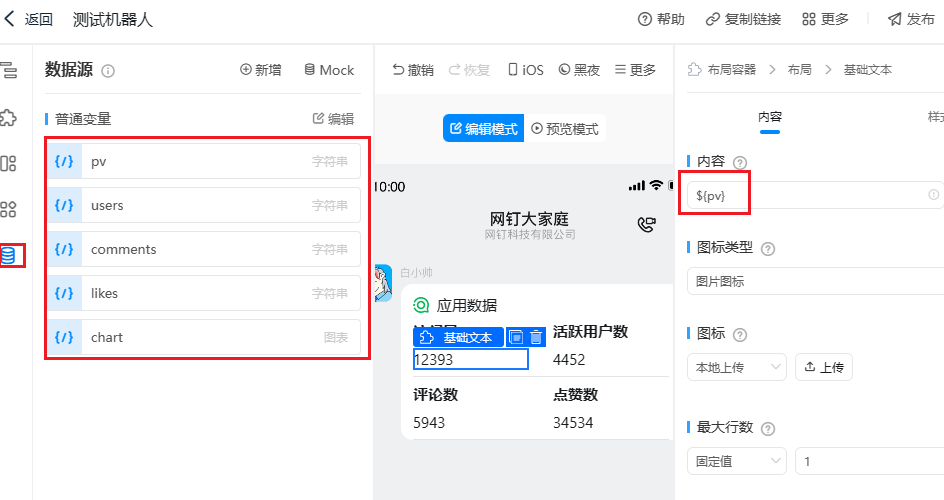Screen dimensions: 944x500
Task: Switch to 预览模式 preview mode
Action: click(565, 129)
